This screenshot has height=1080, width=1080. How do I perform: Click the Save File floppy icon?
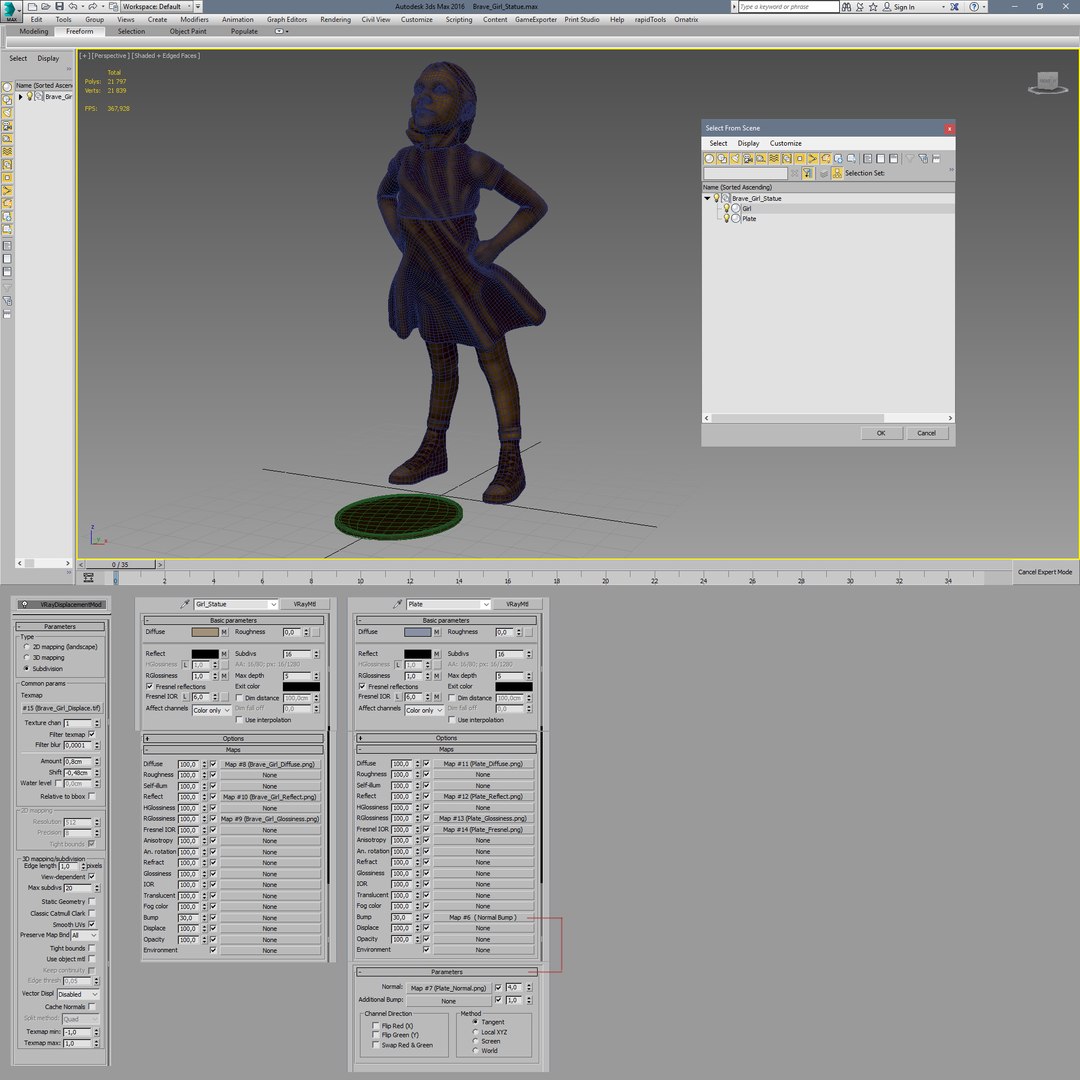pyautogui.click(x=59, y=6)
